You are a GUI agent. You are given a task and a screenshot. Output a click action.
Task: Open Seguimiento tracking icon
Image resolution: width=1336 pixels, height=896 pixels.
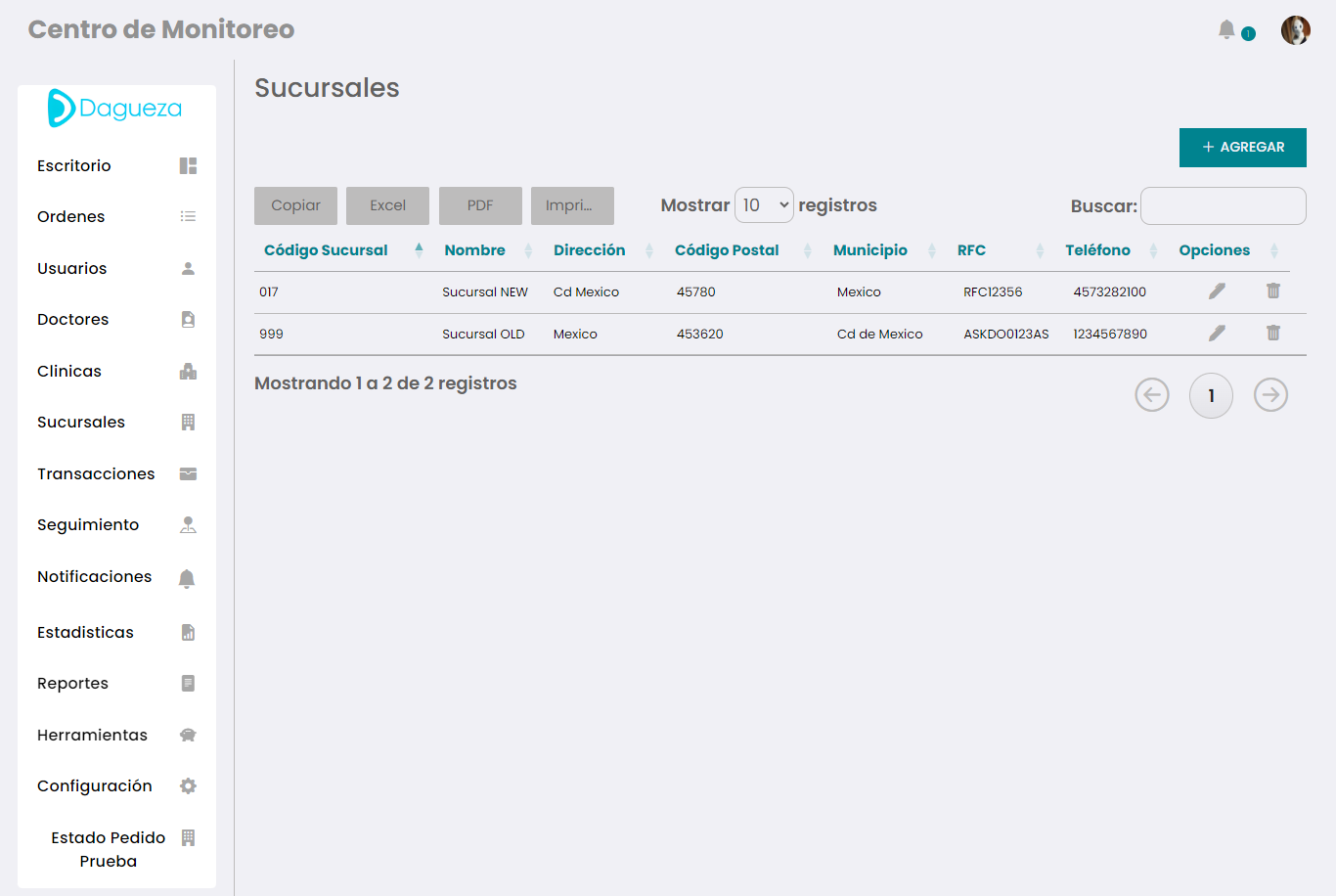pos(186,524)
